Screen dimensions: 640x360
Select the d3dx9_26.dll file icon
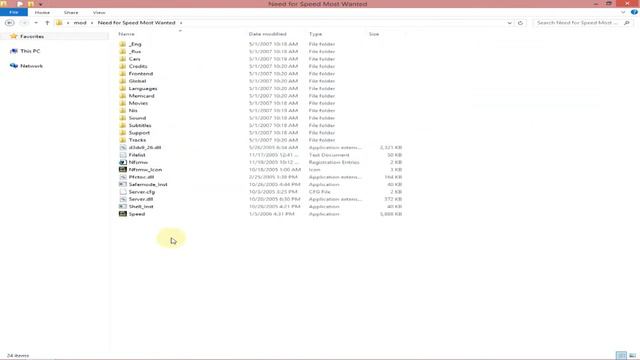(122, 147)
